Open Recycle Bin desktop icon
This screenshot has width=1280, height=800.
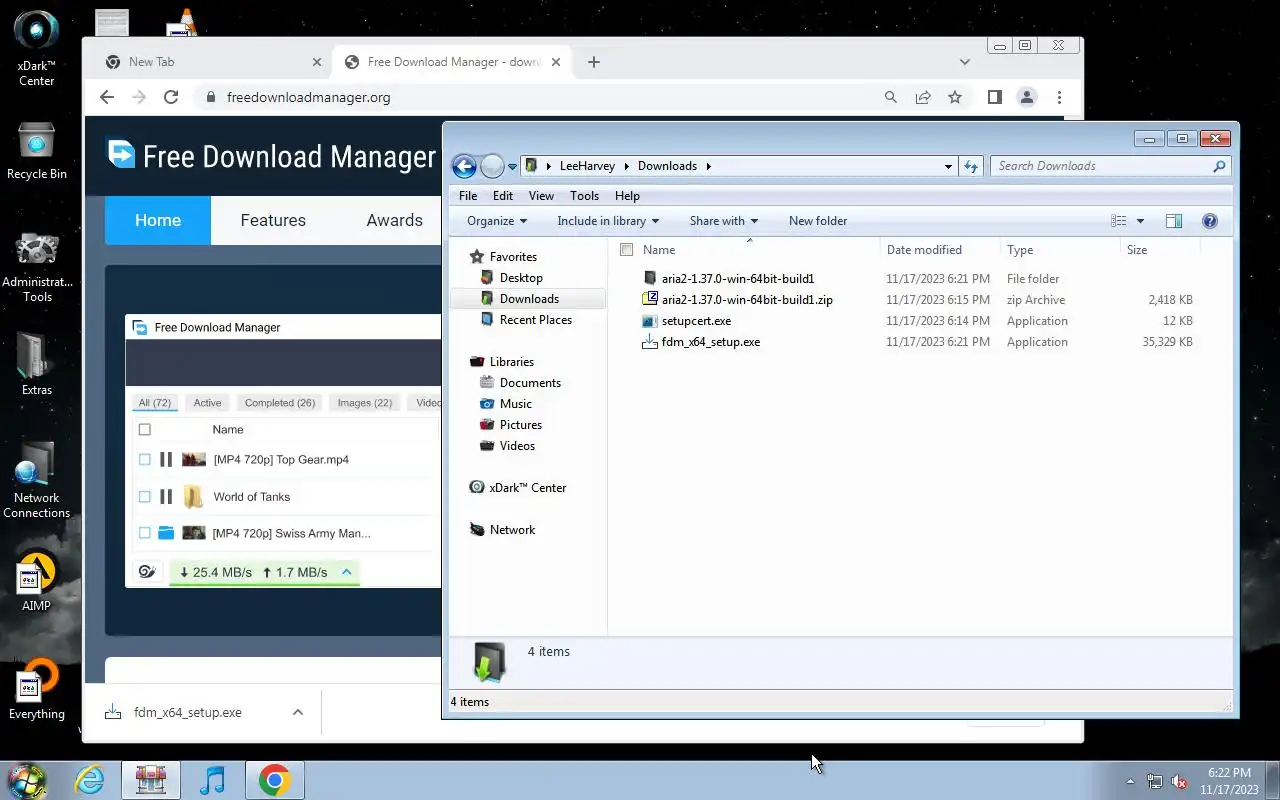[37, 151]
